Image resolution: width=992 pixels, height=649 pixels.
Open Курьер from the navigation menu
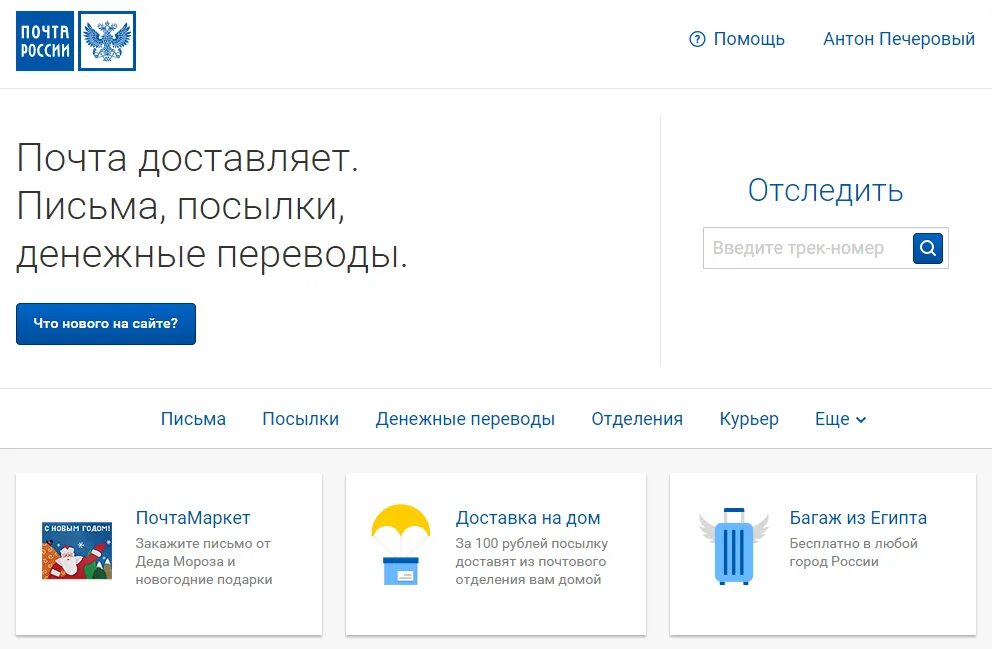point(749,419)
